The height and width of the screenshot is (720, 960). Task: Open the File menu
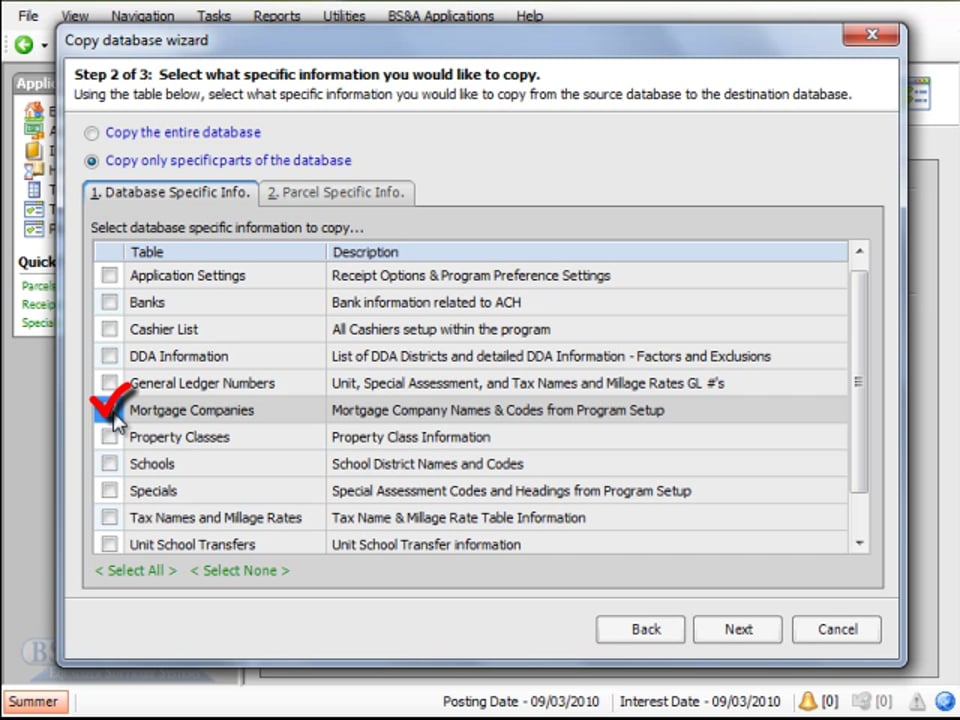(28, 15)
